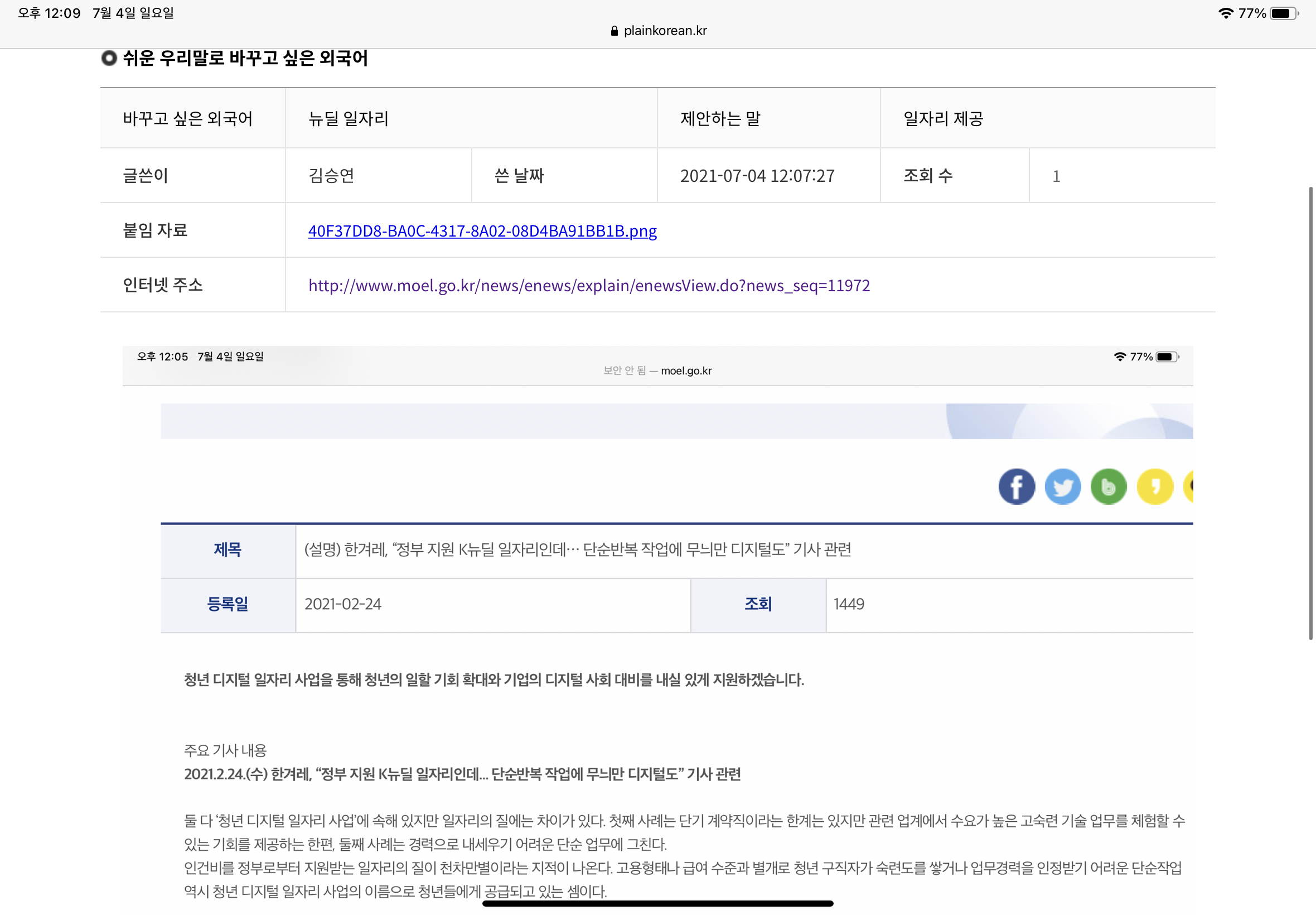Viewport: 1316px width, 915px height.
Task: Click the yellow KakaoStory quote icon
Action: click(1154, 487)
